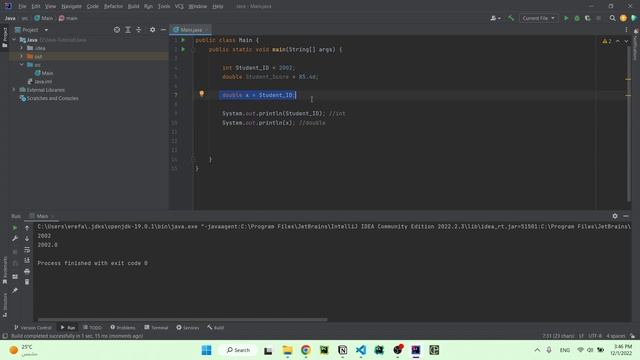
Task: Clear all console output with trash icon
Action: click(27, 282)
